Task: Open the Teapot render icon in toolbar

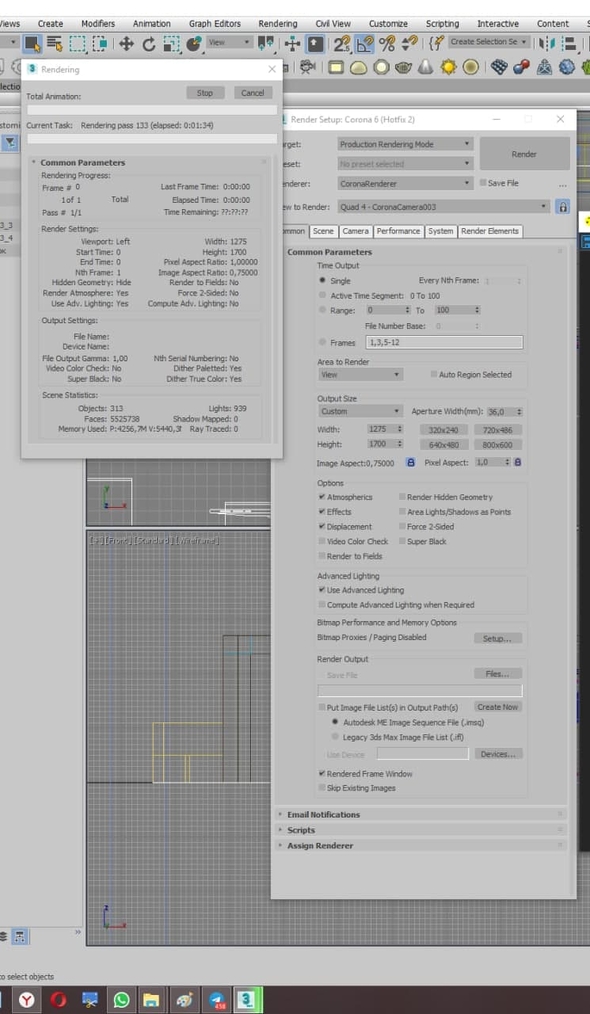Action: (x=404, y=67)
